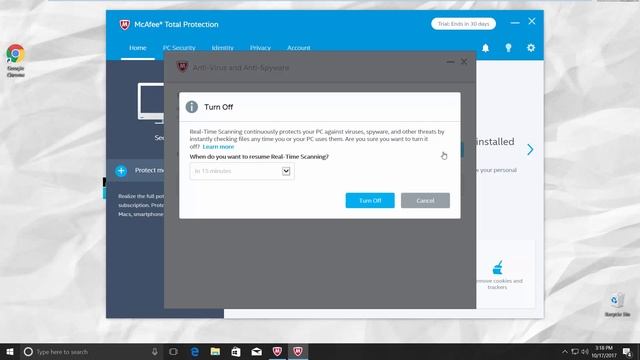Open the Learn more link
The height and width of the screenshot is (360, 640).
click(218, 147)
